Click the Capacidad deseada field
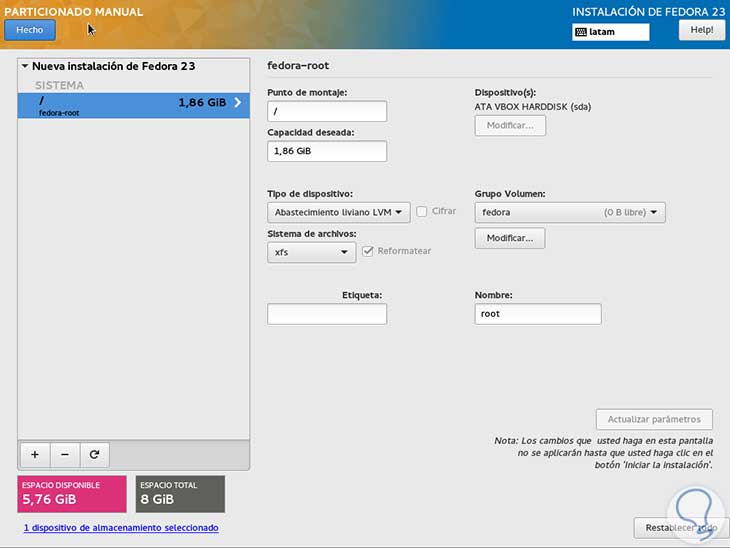Viewport: 730px width, 548px height. tap(327, 151)
